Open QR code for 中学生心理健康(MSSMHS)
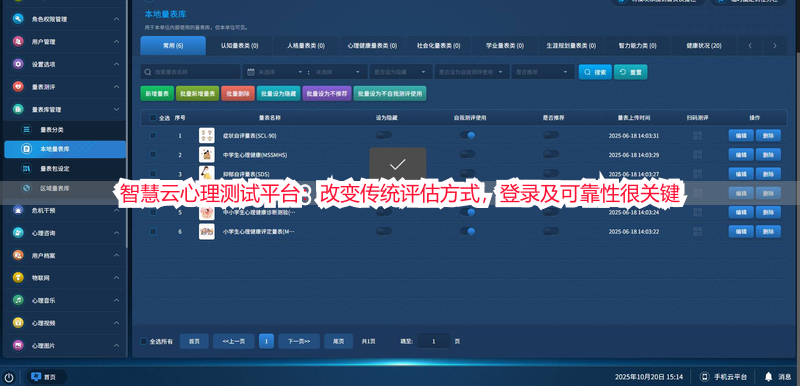 coord(697,155)
